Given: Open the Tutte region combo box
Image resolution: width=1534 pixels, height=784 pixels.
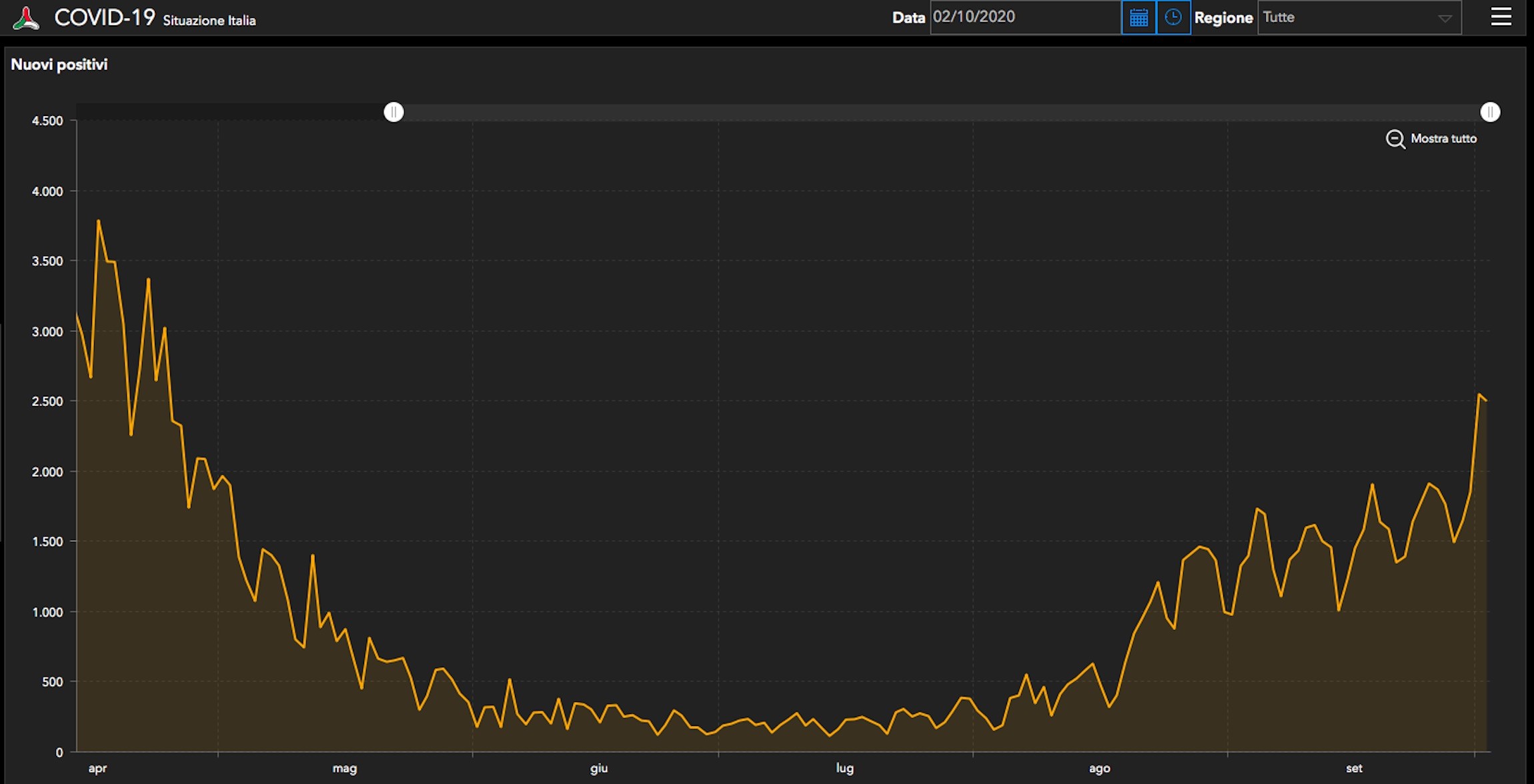Looking at the screenshot, I should (x=1359, y=17).
